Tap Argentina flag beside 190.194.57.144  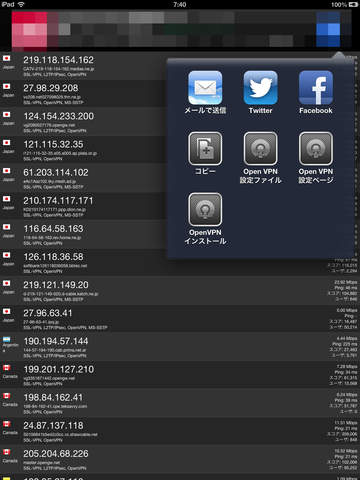click(x=7, y=340)
